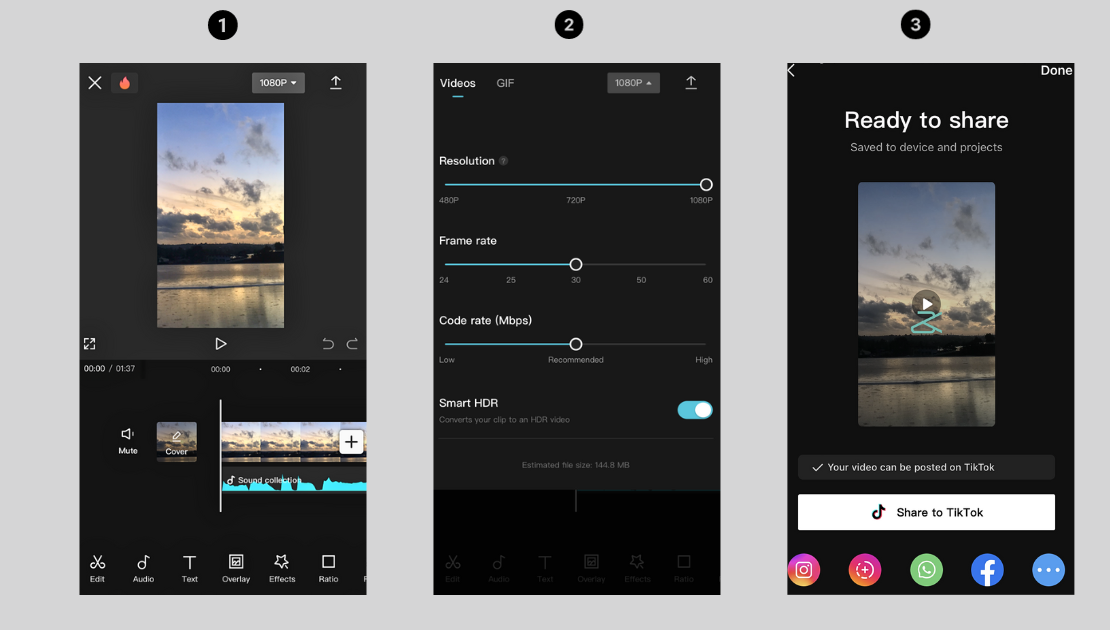The height and width of the screenshot is (630, 1110).
Task: Click the 720P resolution label
Action: (576, 200)
